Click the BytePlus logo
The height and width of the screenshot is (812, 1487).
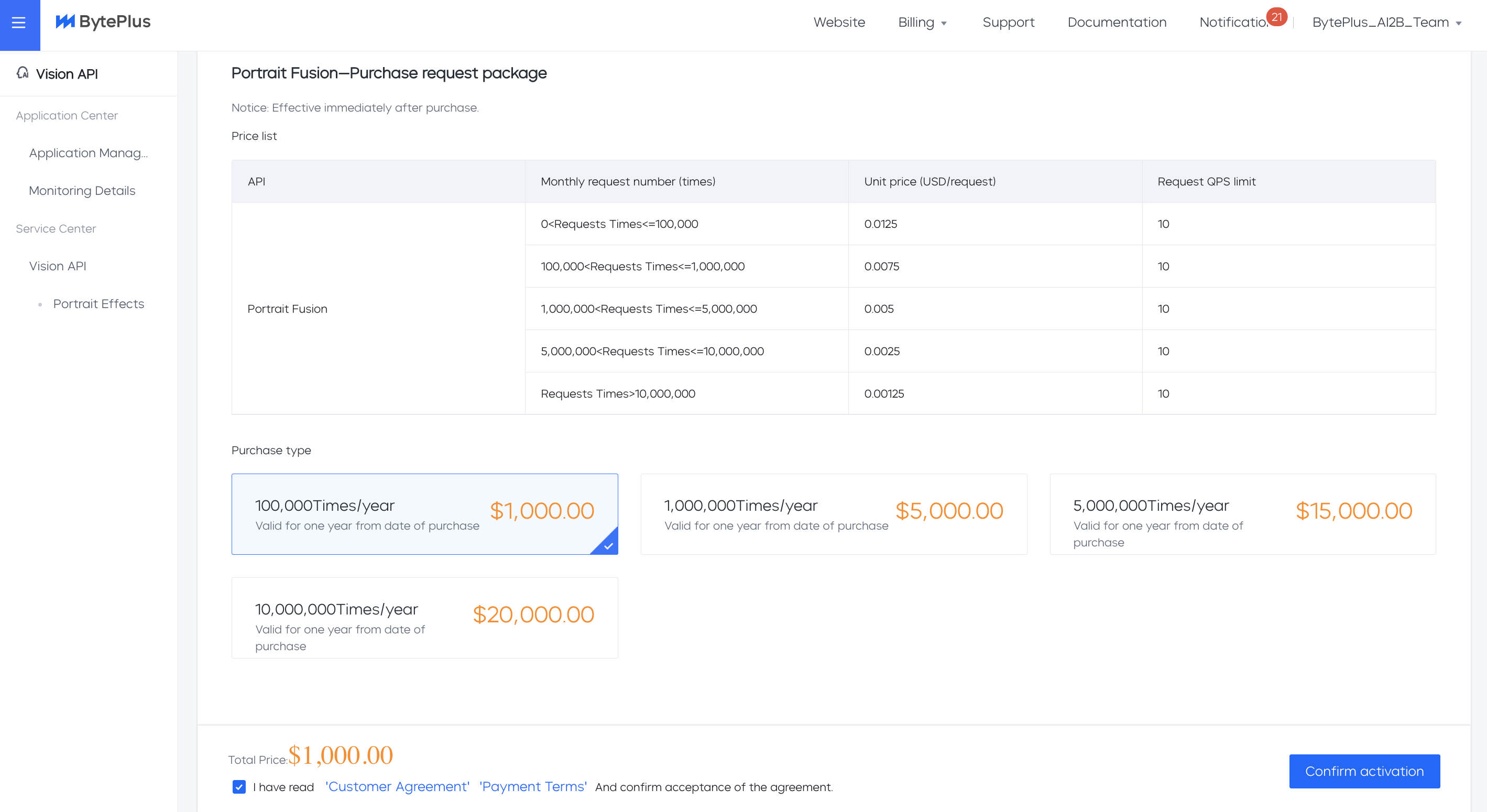pyautogui.click(x=103, y=22)
